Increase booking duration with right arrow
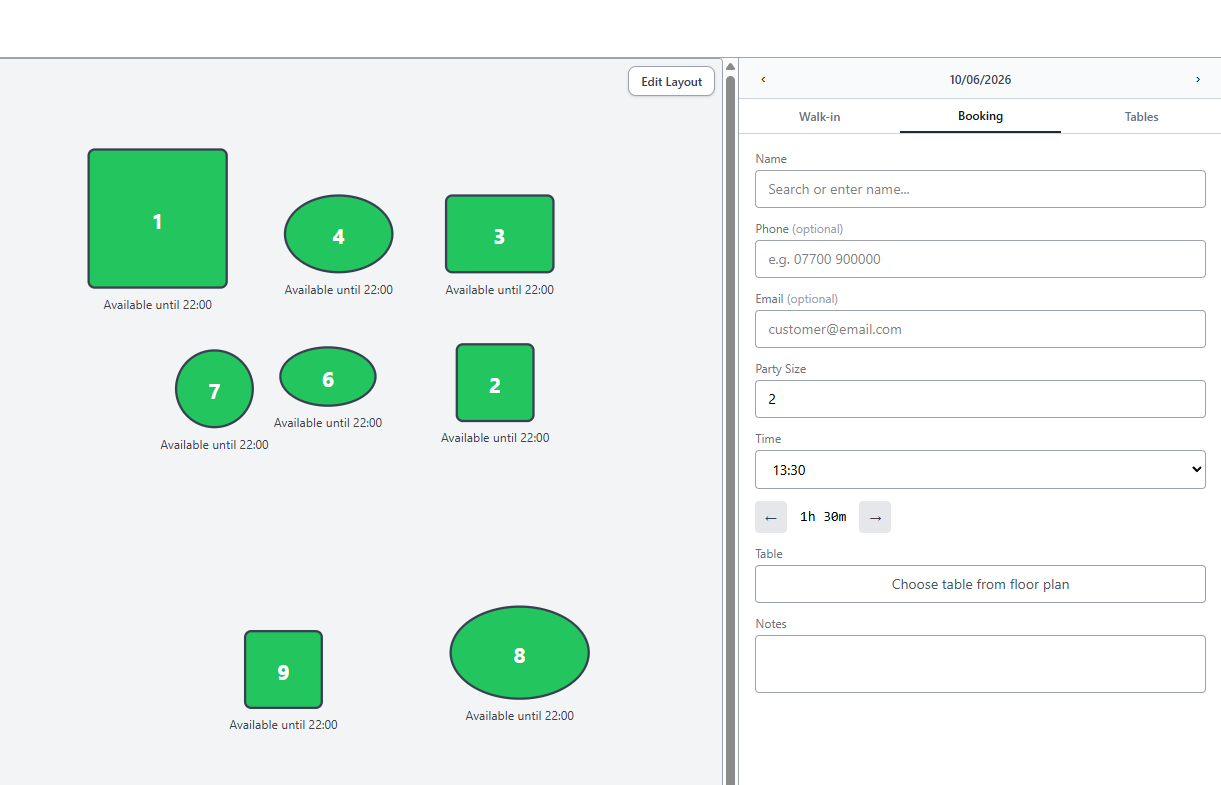 tap(875, 517)
